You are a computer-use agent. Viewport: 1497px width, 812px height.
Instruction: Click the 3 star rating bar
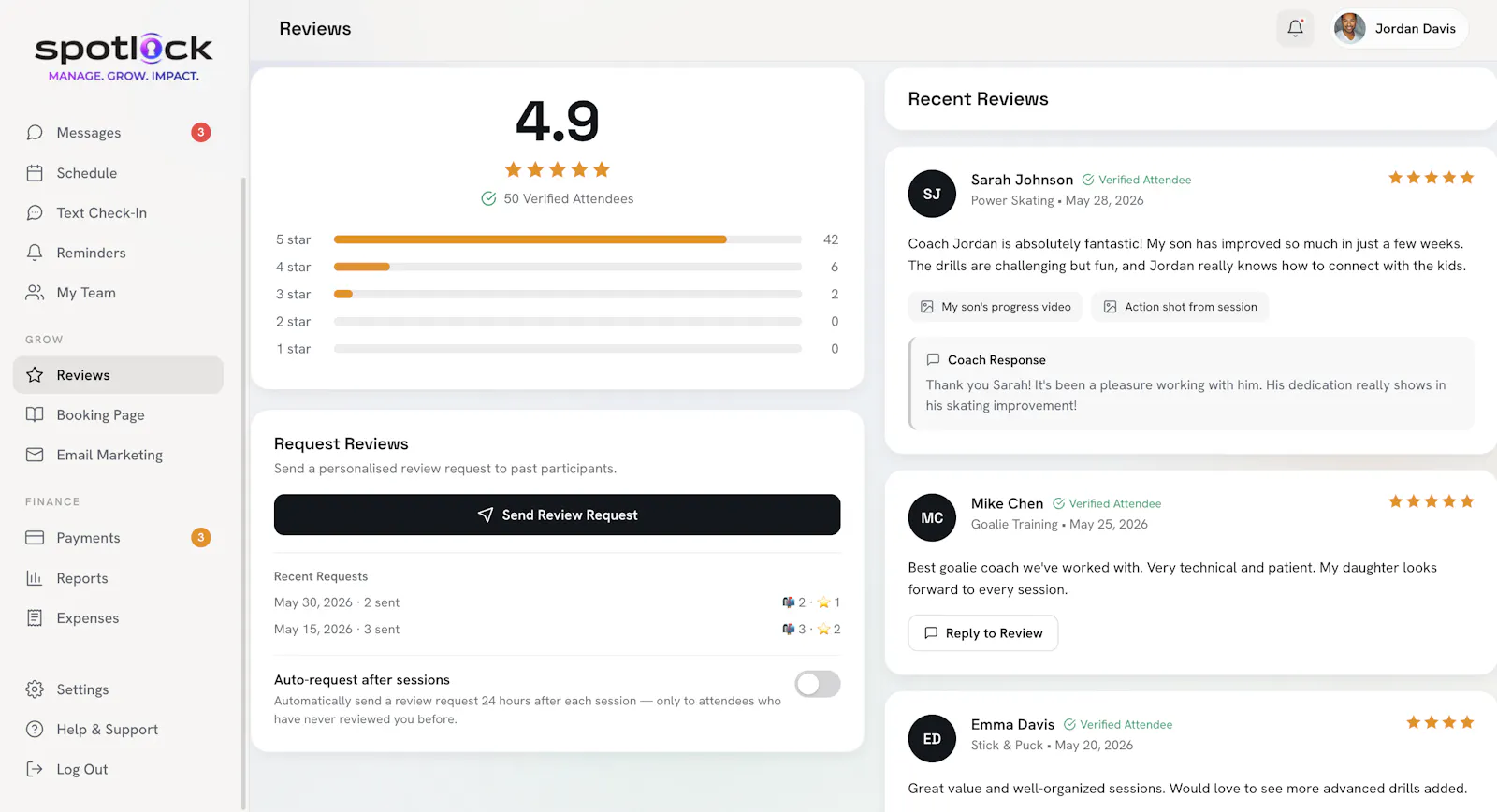568,294
